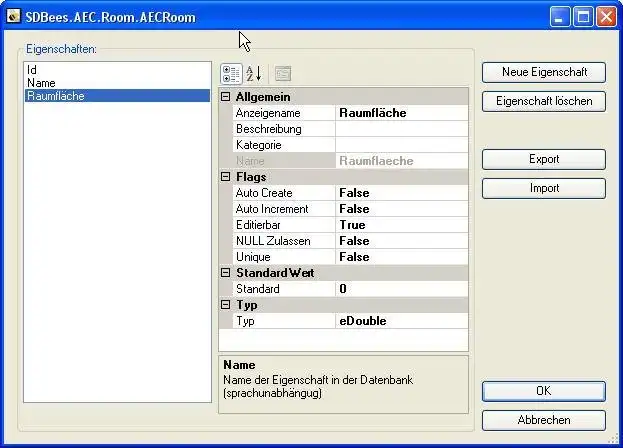Collapse the Flags category

[225, 177]
